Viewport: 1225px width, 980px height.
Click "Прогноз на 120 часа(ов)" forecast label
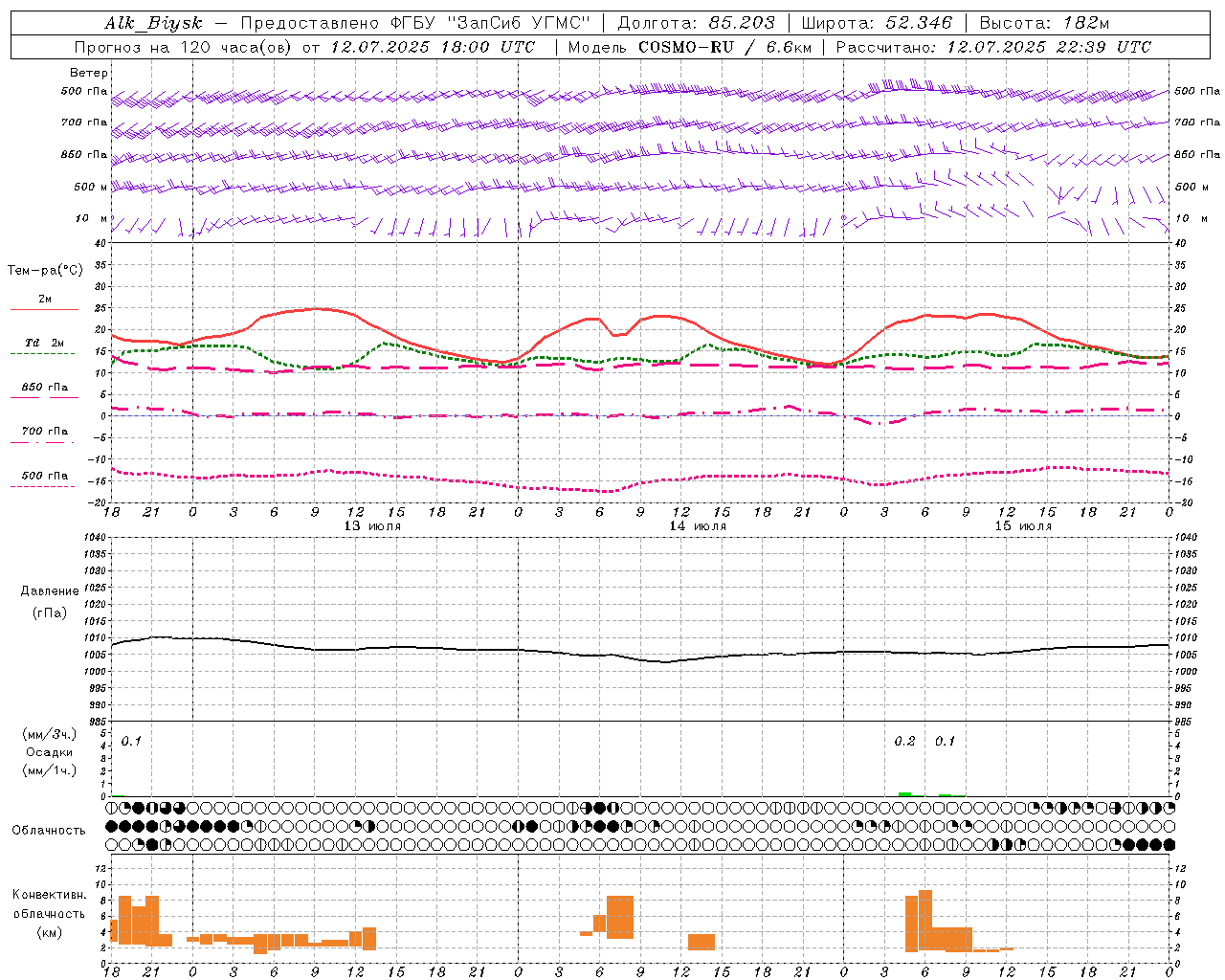[184, 47]
